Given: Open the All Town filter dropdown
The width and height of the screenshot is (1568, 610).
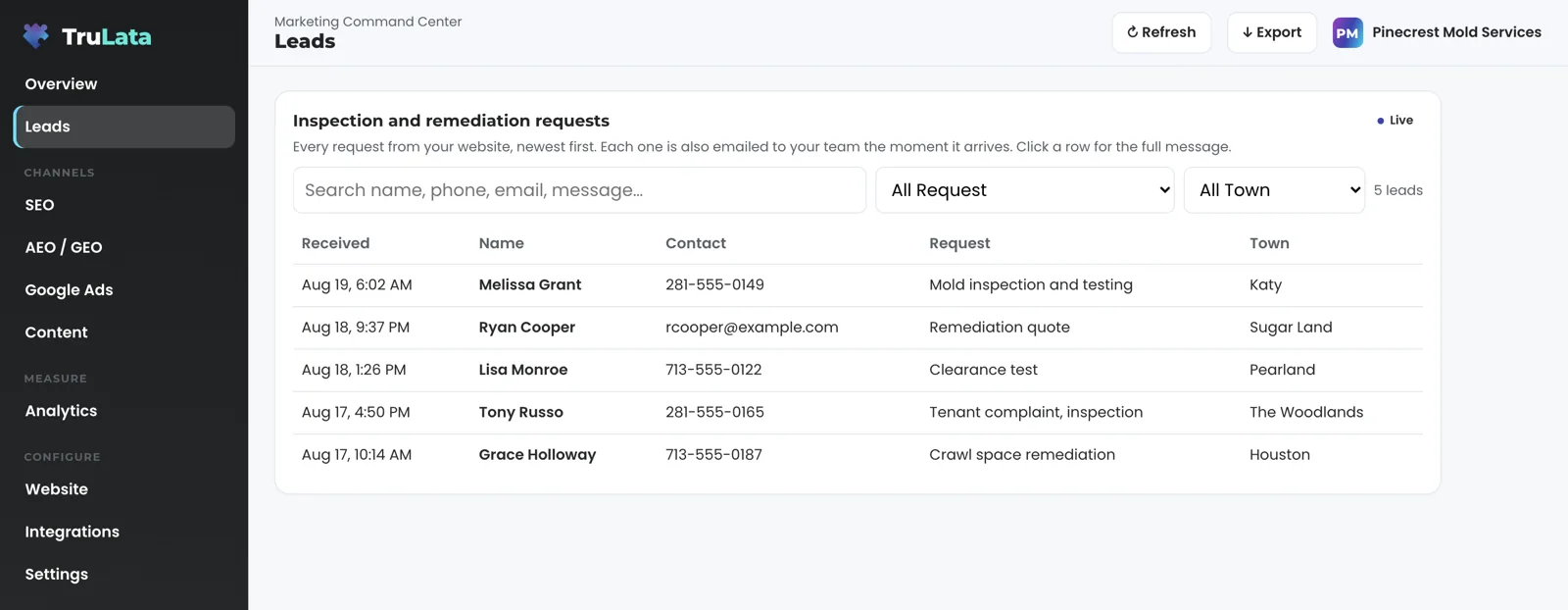Looking at the screenshot, I should point(1274,190).
